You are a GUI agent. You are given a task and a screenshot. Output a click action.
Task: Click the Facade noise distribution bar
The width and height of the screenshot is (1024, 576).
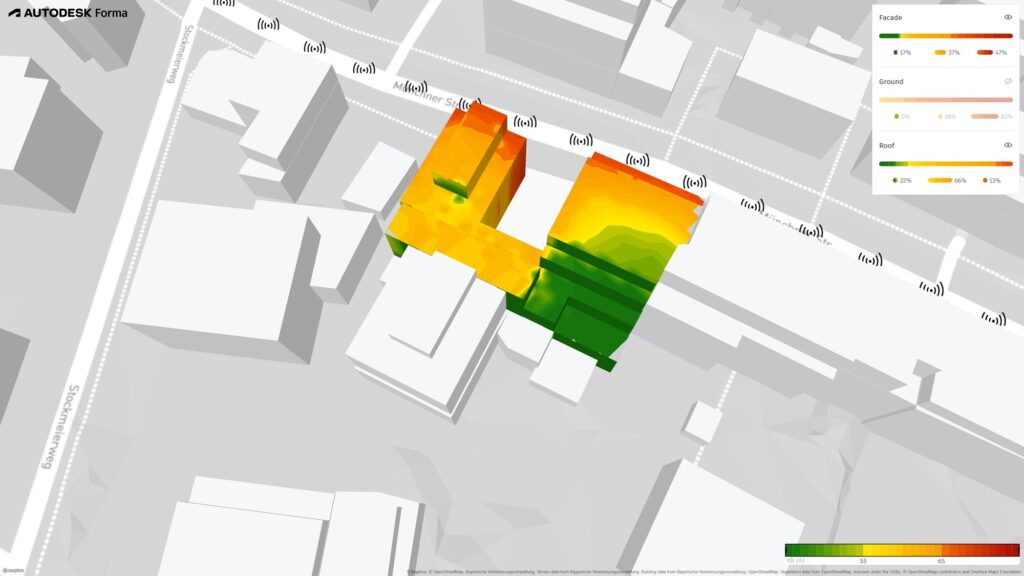click(x=946, y=36)
